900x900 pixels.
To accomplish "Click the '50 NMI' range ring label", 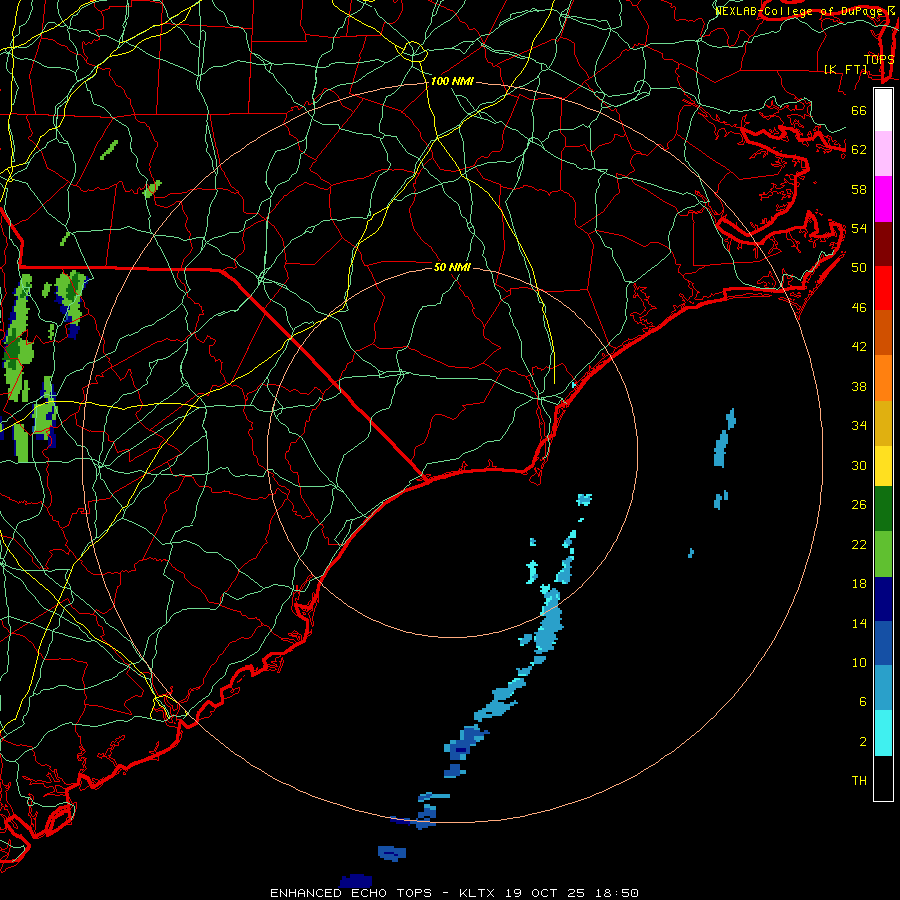I will coord(452,267).
